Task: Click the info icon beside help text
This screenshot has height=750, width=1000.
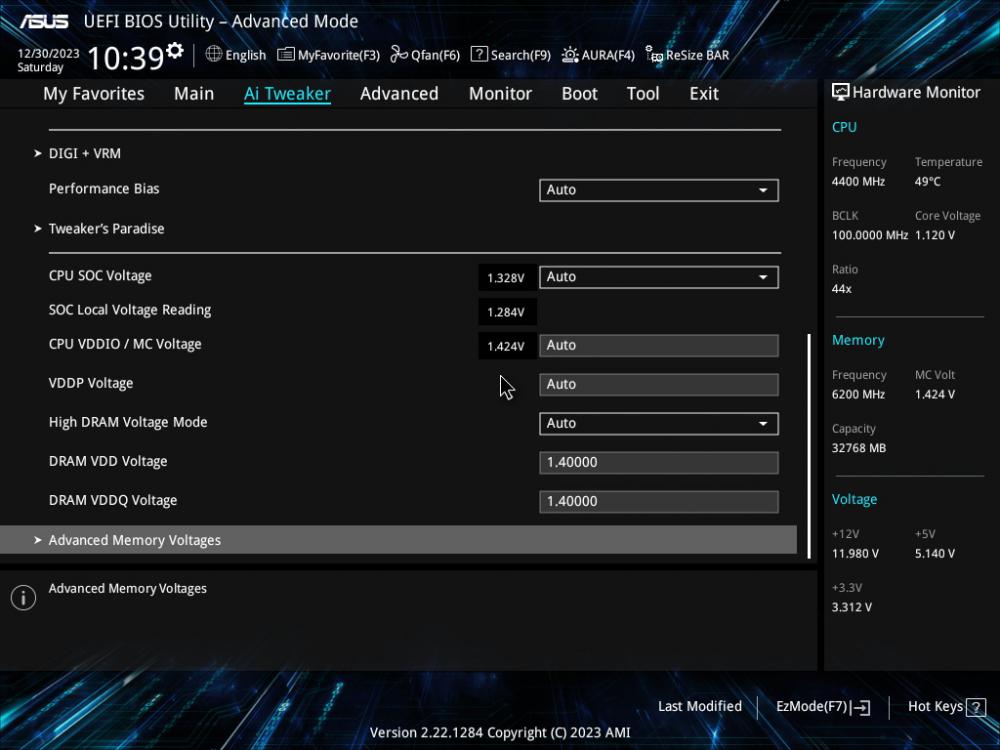Action: [x=24, y=598]
